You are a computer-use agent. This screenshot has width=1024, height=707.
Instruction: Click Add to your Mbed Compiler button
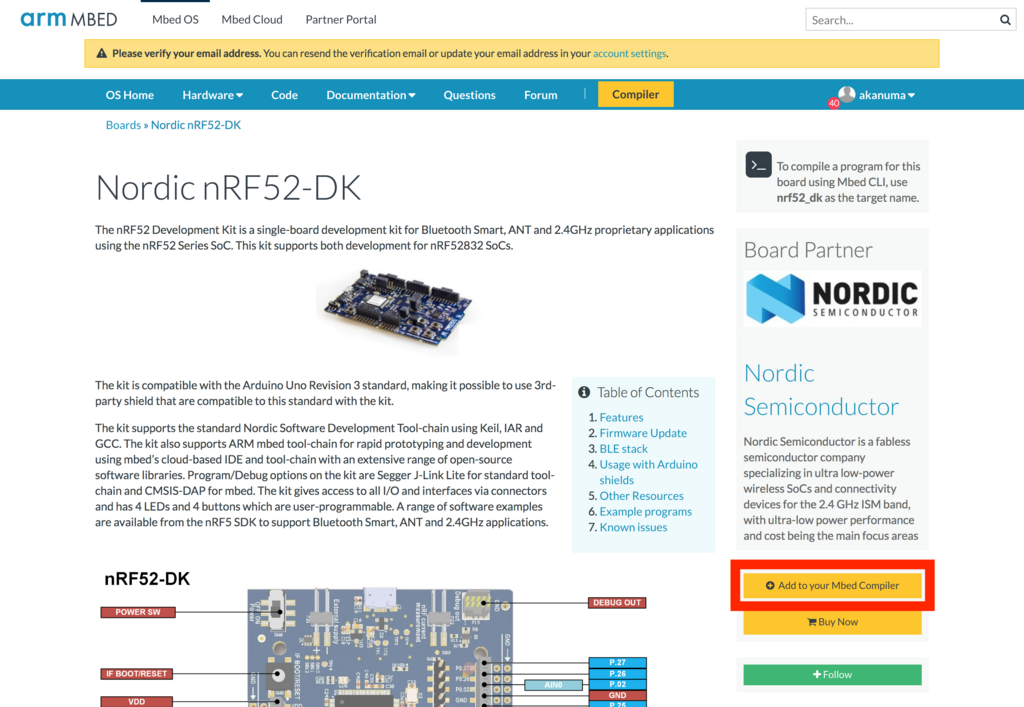[x=833, y=586]
